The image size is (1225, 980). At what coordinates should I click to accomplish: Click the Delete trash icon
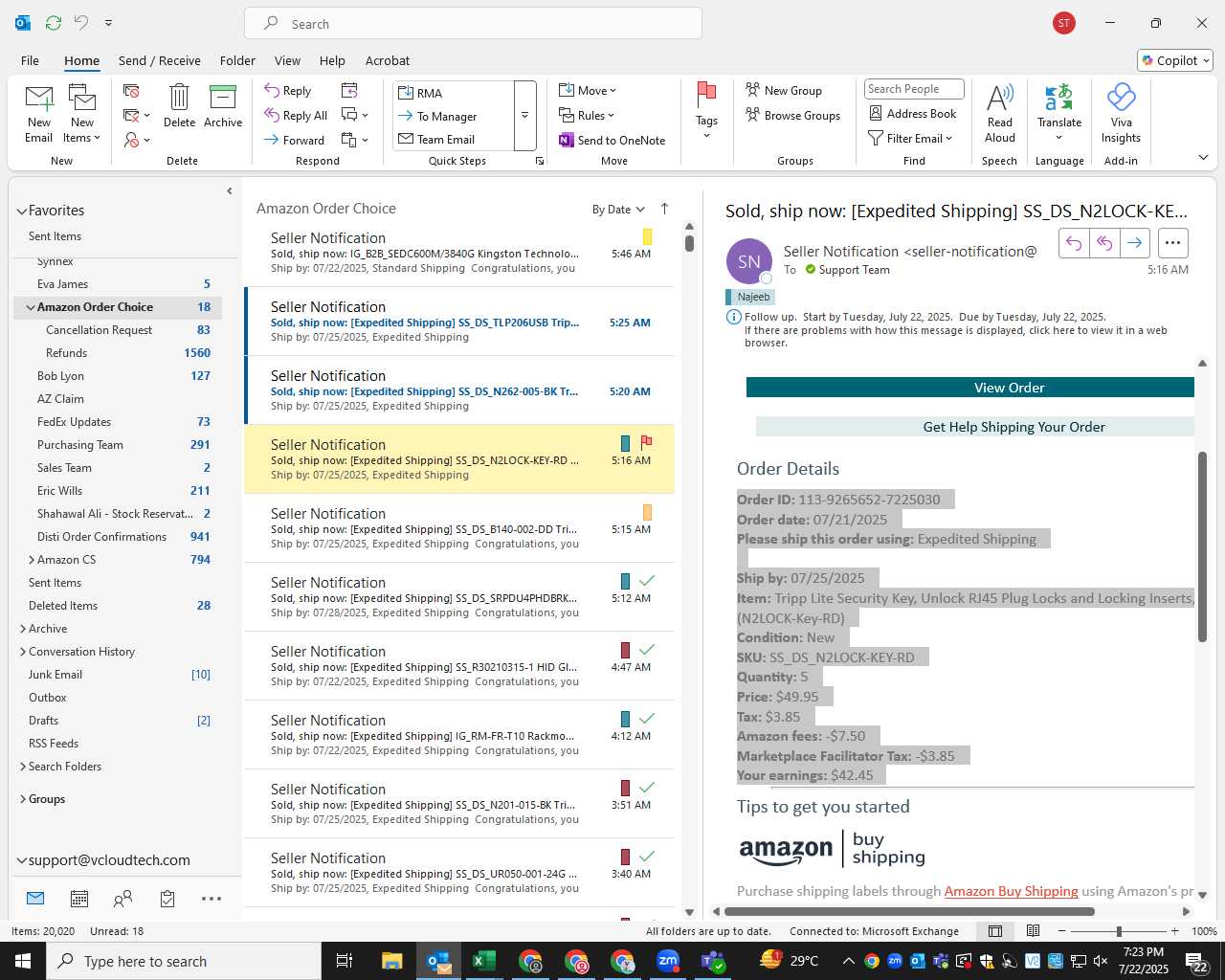click(x=179, y=98)
